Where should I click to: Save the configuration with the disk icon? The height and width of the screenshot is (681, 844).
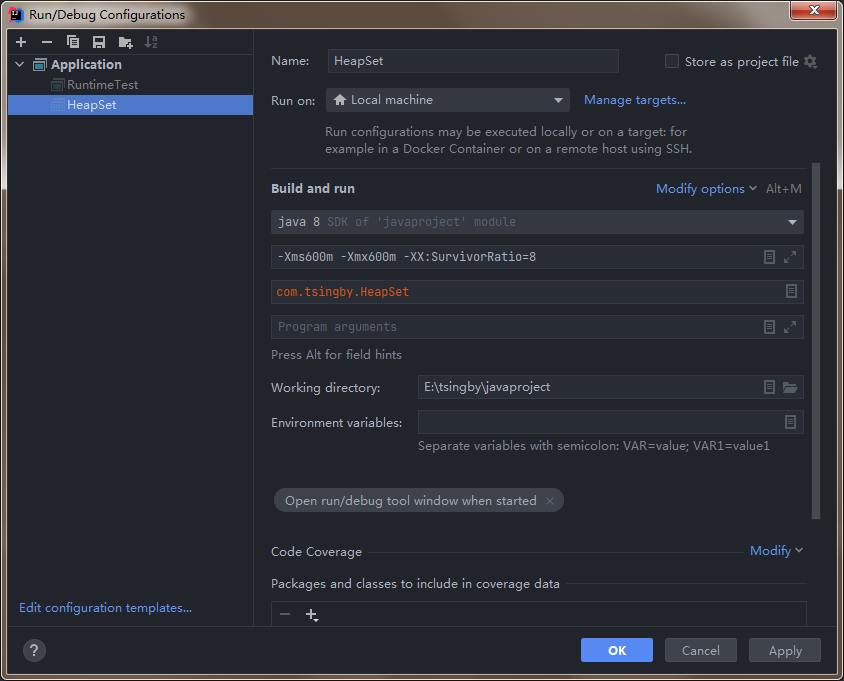pyautogui.click(x=98, y=42)
